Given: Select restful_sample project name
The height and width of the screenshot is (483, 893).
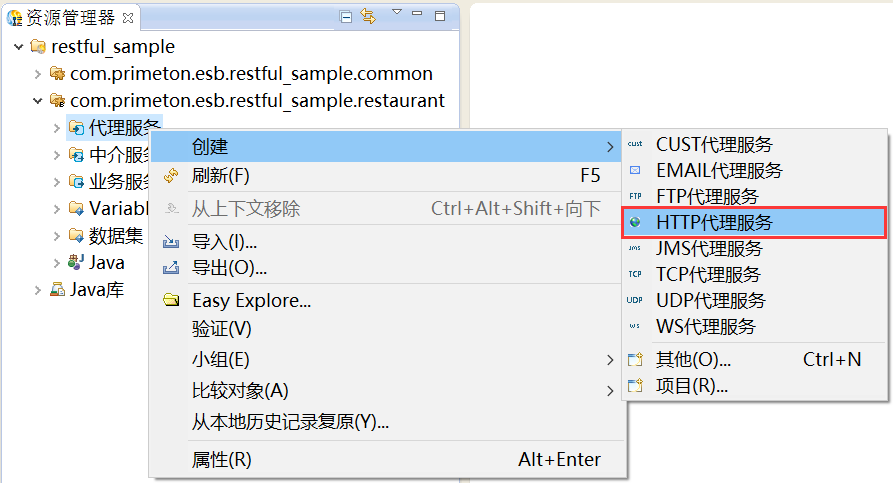Looking at the screenshot, I should (x=113, y=47).
